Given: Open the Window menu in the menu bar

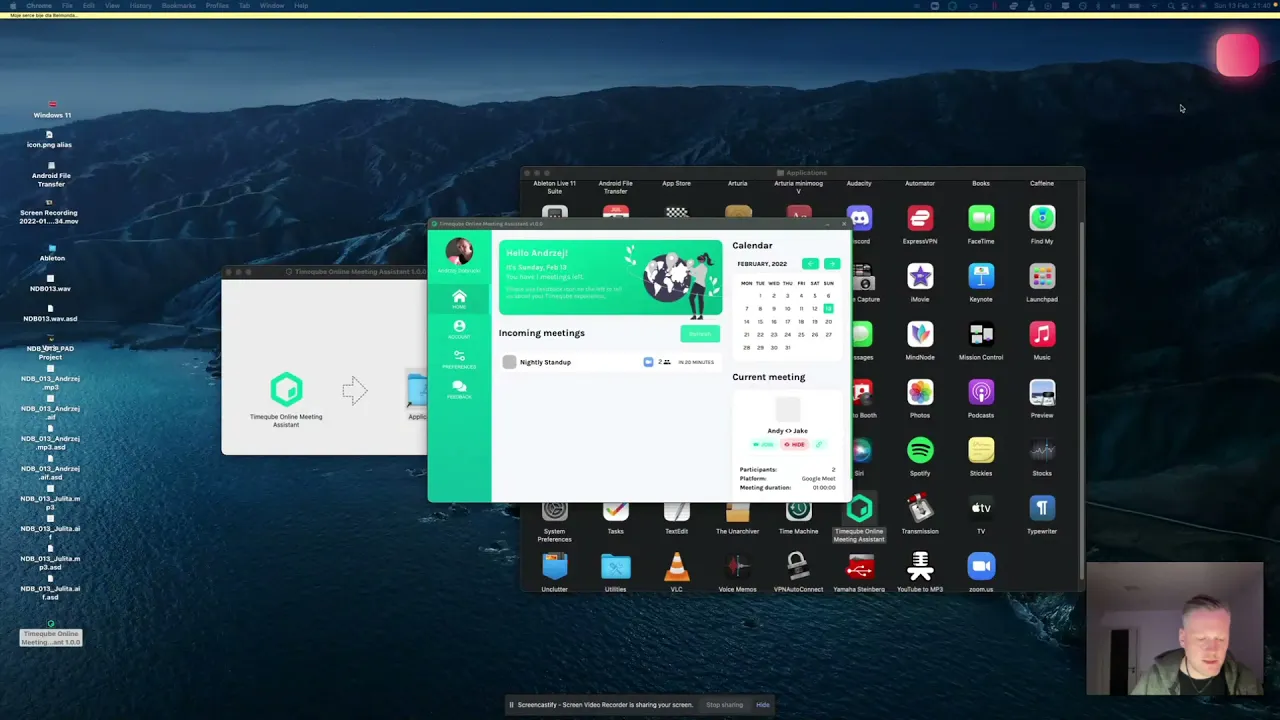Looking at the screenshot, I should tap(272, 5).
